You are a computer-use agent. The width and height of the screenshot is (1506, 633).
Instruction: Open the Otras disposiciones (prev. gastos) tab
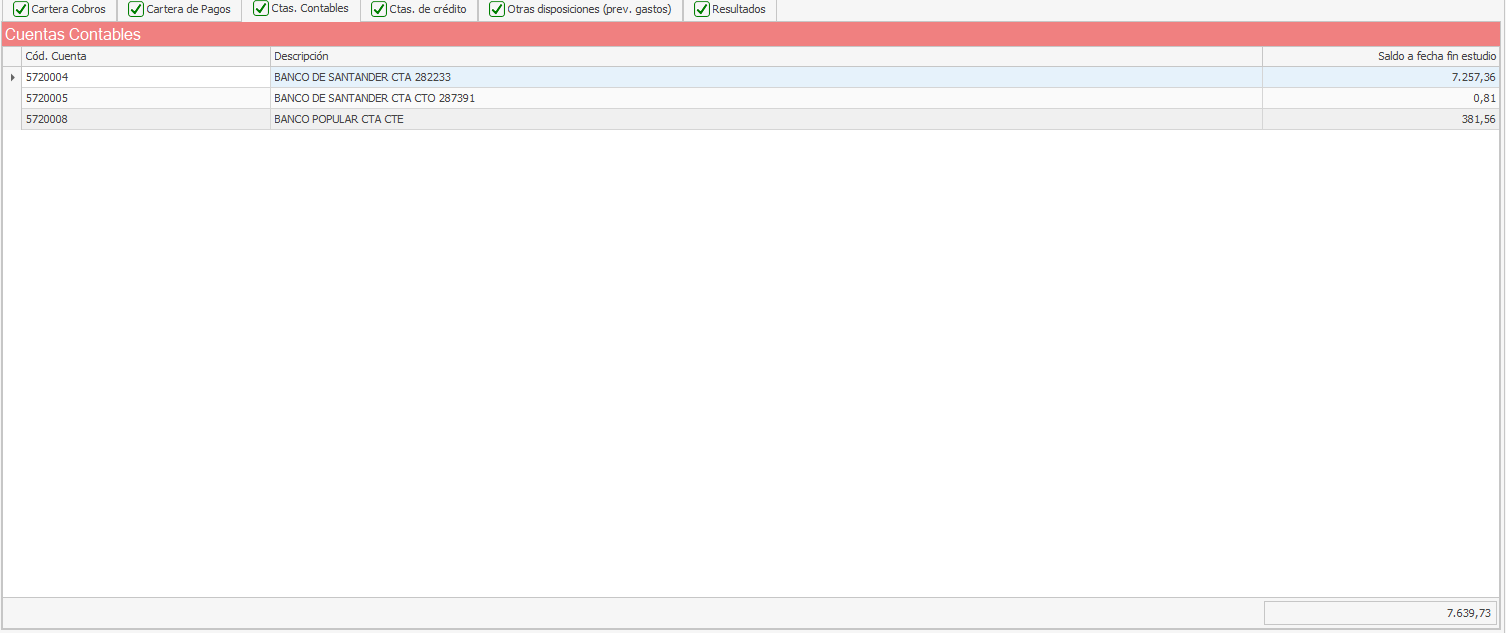[589, 9]
